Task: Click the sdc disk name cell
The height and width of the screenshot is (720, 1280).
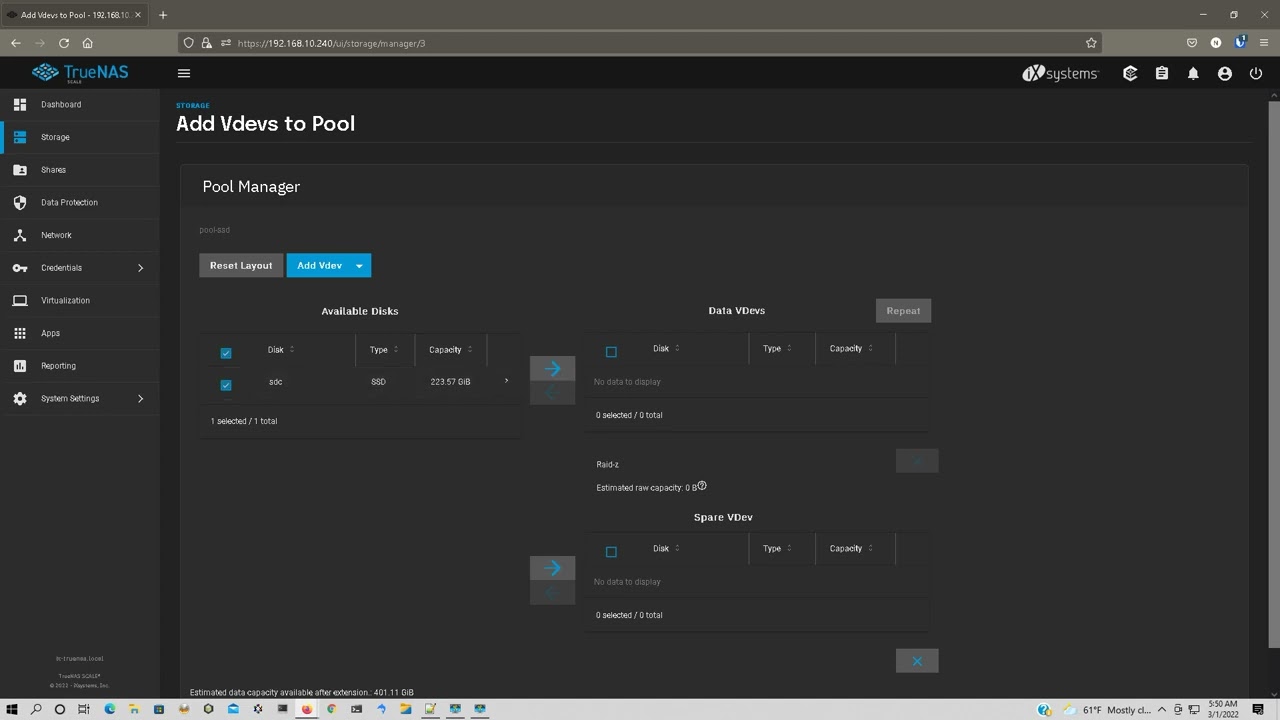Action: (x=275, y=382)
